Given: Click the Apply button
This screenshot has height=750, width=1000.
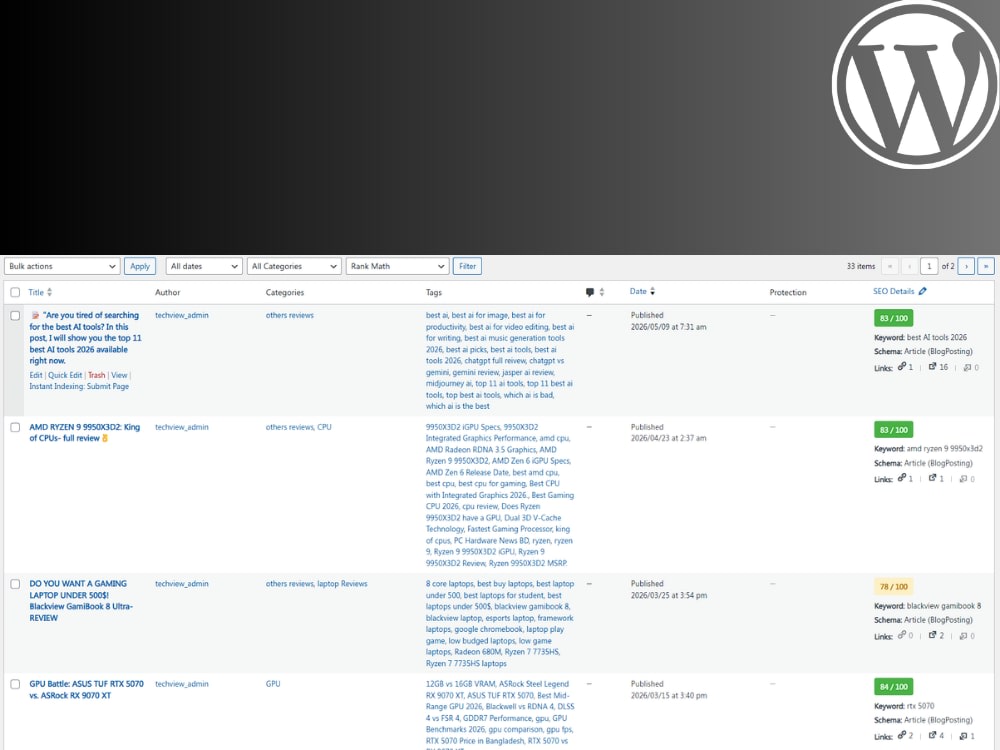Looking at the screenshot, I should 140,266.
